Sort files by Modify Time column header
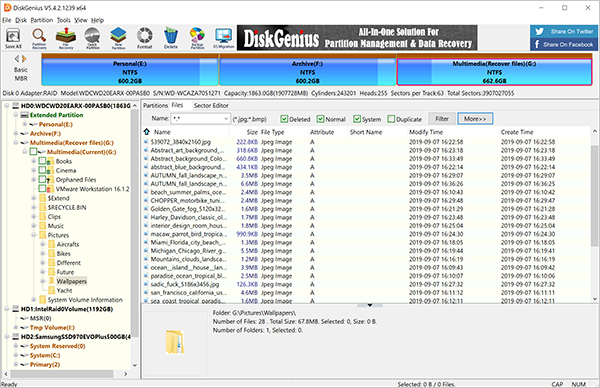The width and height of the screenshot is (600, 388). [x=426, y=132]
